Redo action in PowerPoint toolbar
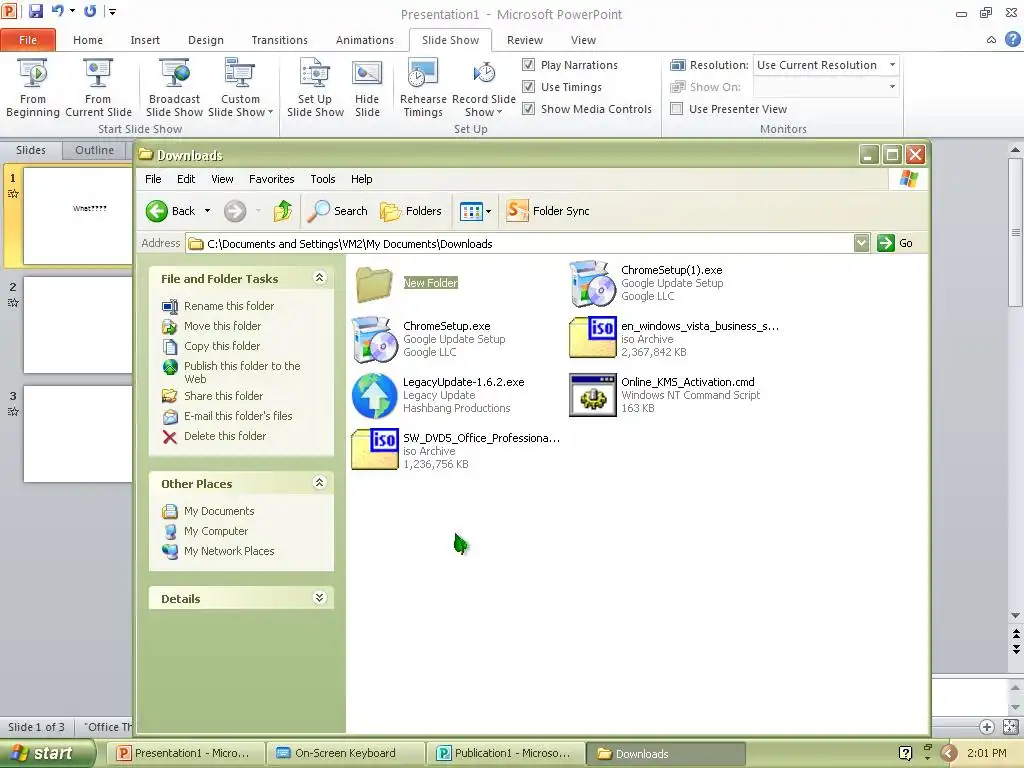 click(90, 11)
